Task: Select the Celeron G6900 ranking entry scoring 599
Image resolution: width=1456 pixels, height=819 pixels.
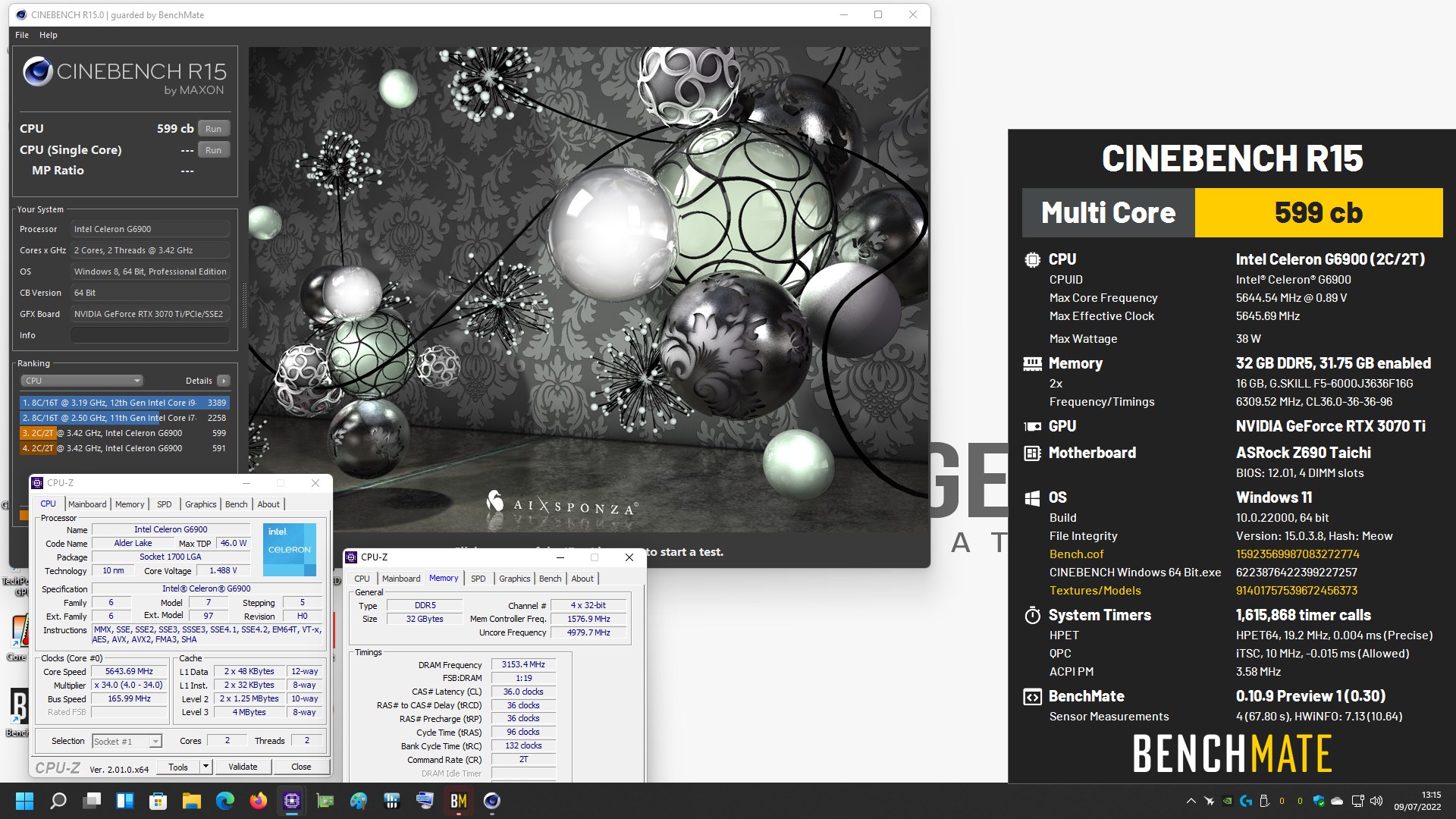Action: point(124,433)
